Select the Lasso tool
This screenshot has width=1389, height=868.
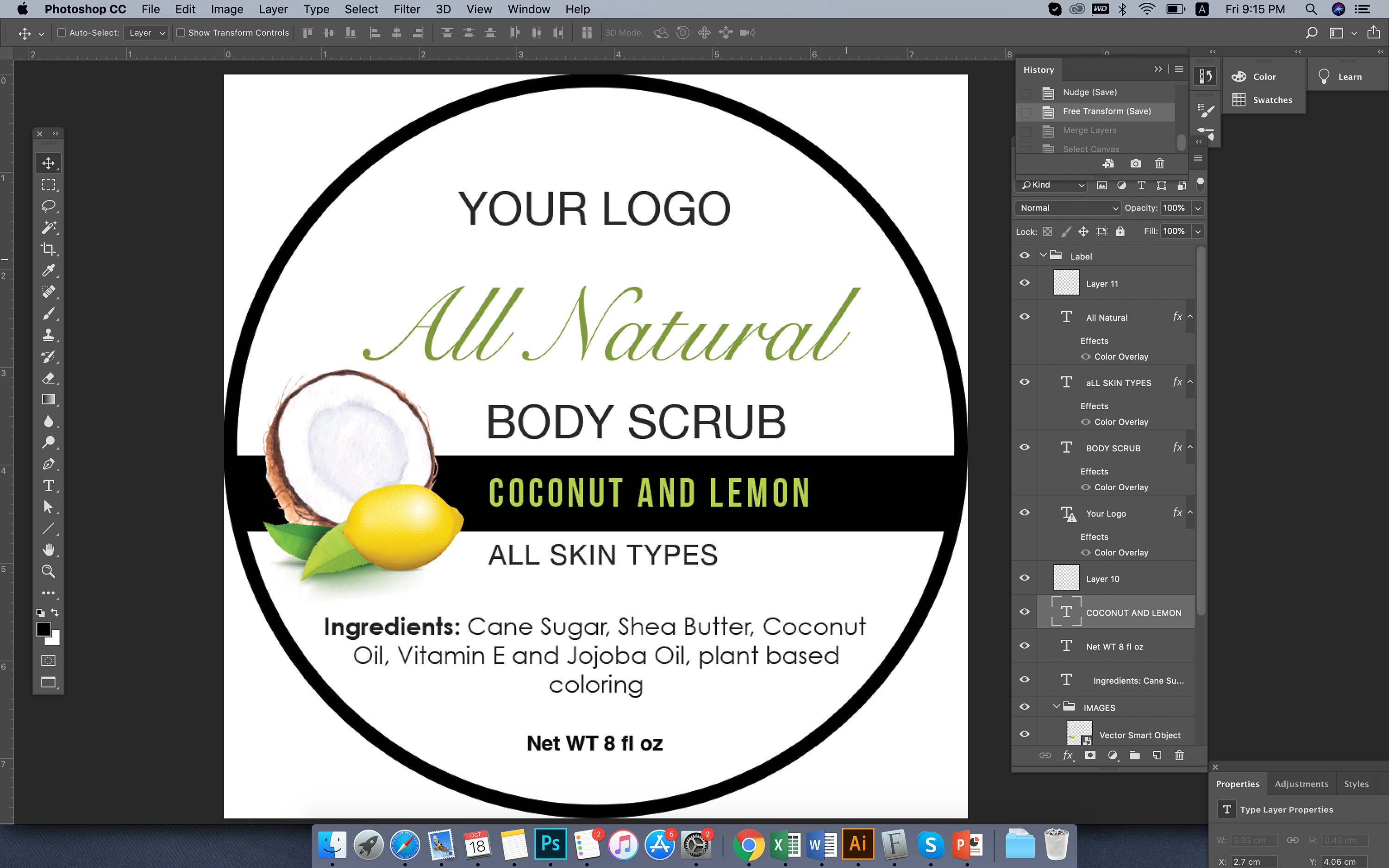(49, 206)
